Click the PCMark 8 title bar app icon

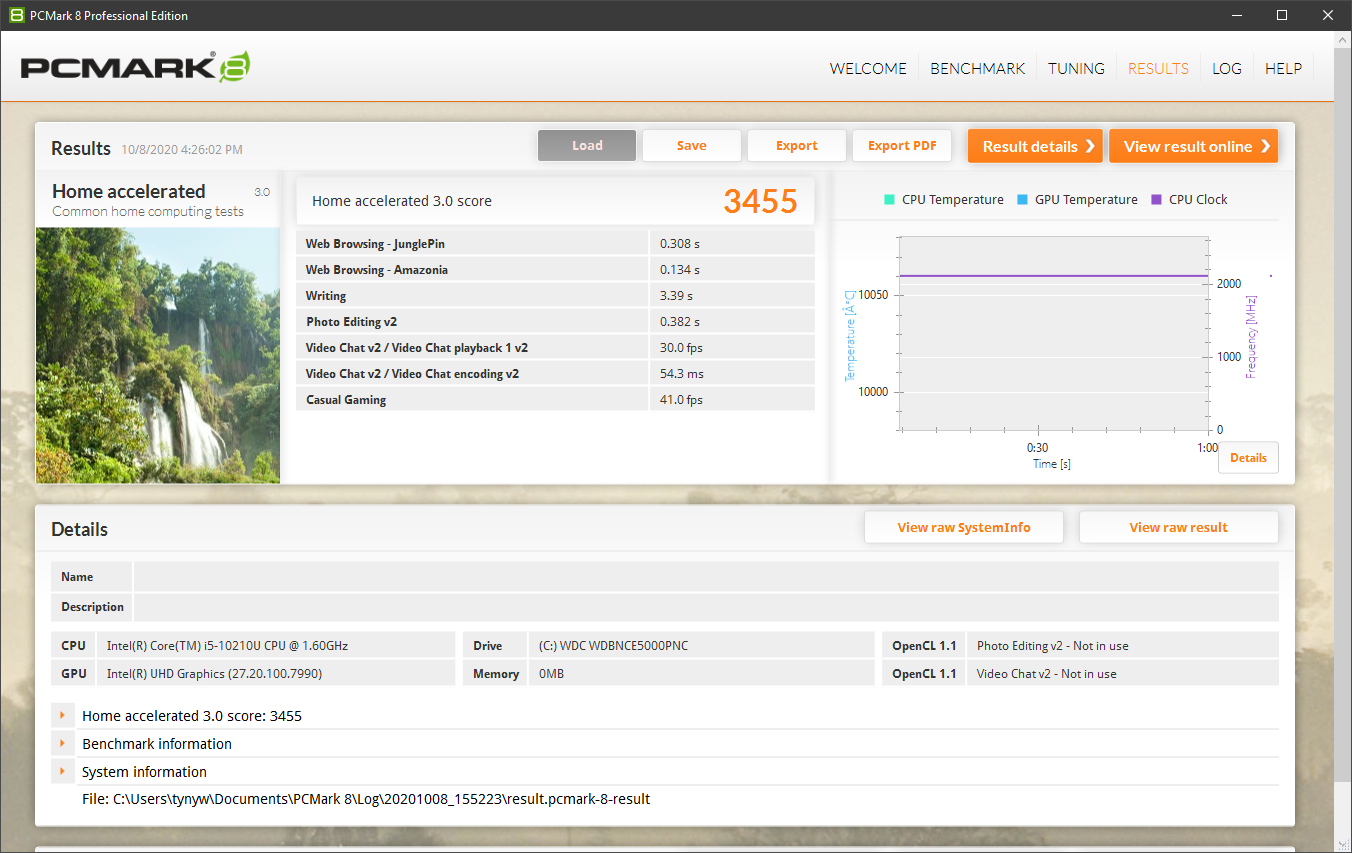tap(16, 15)
